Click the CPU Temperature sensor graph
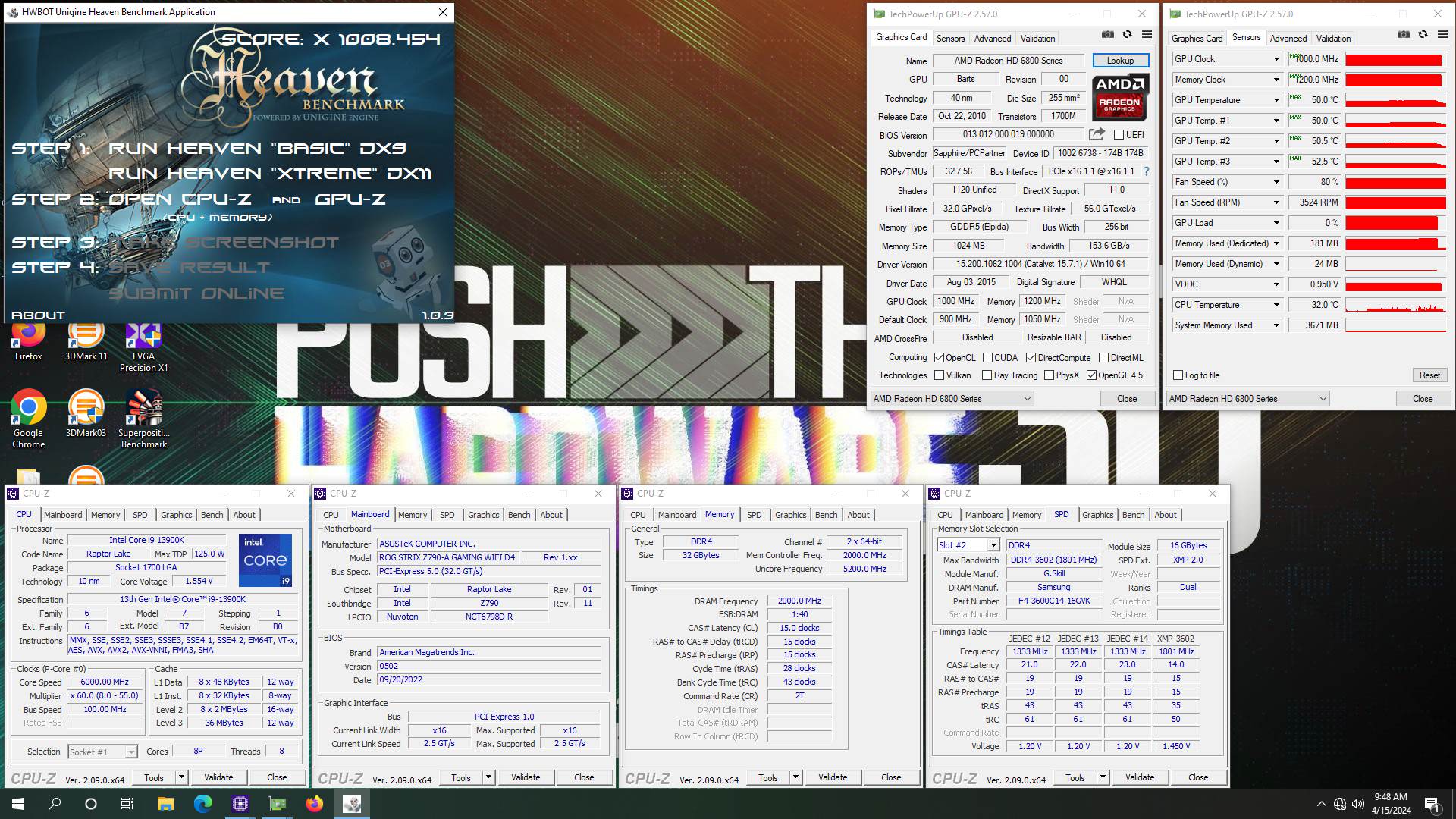1456x819 pixels. pyautogui.click(x=1395, y=305)
